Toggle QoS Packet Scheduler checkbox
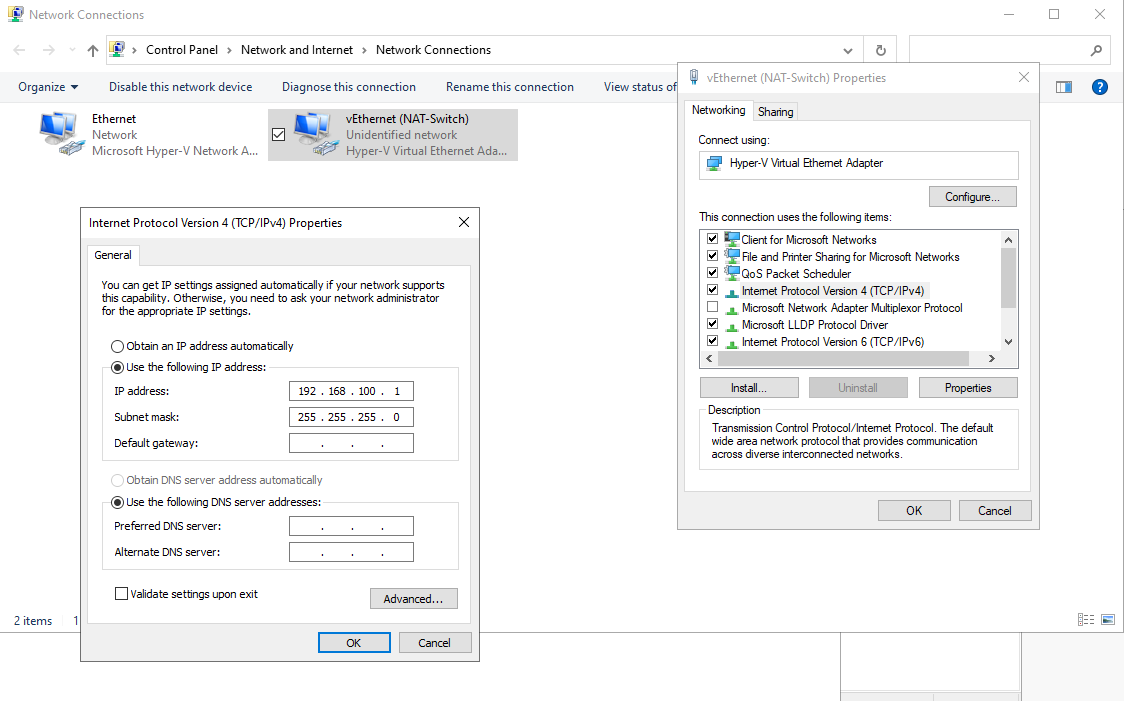 713,273
